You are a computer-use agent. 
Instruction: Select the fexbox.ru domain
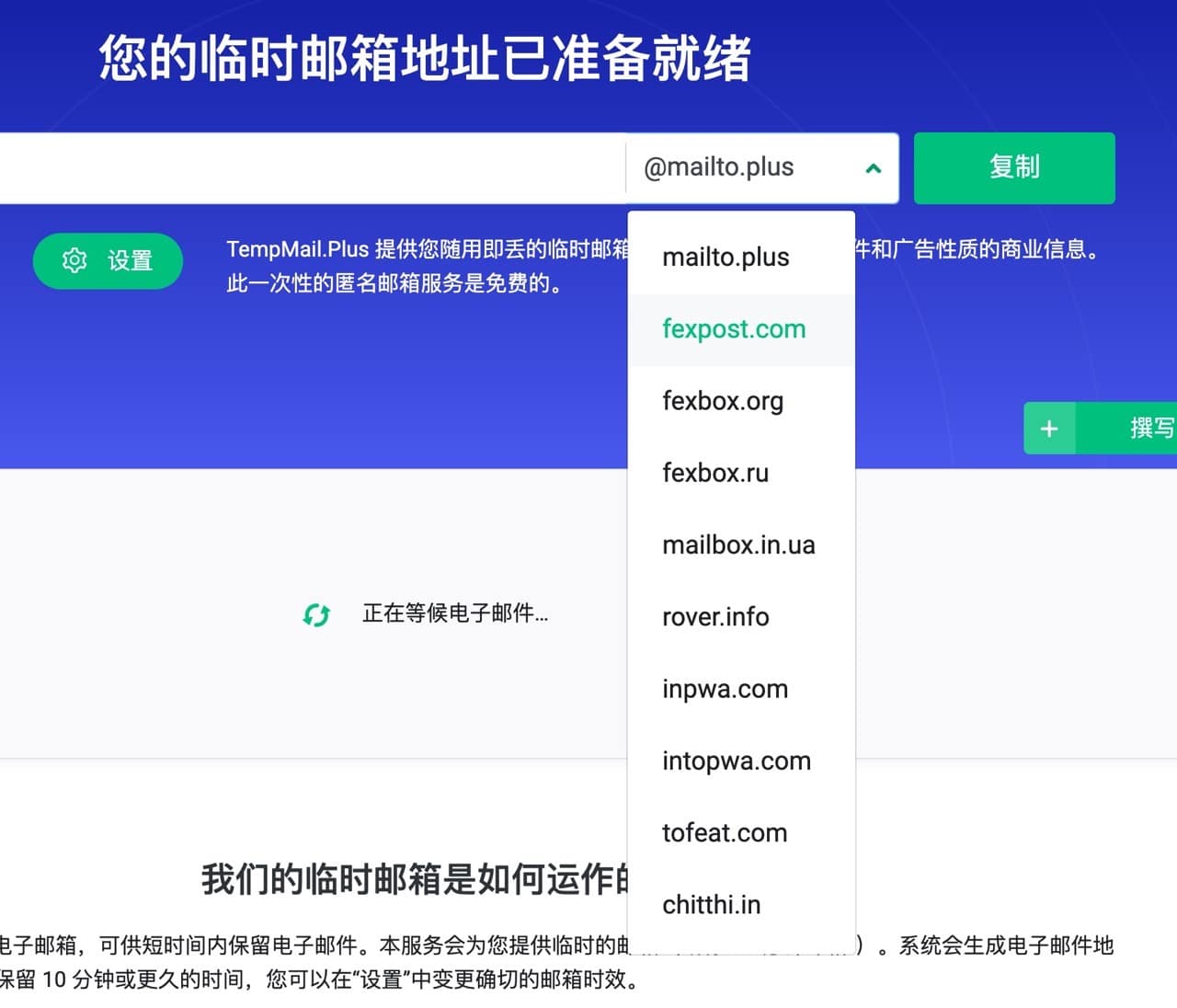(x=741, y=473)
